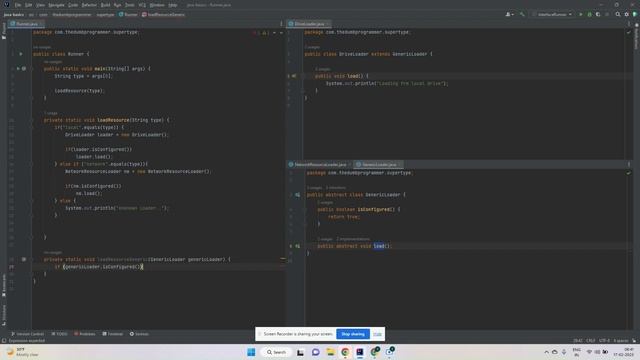Collapse fold arrow at loadResource method
Viewport: 640px width, 360px height.
point(31,120)
